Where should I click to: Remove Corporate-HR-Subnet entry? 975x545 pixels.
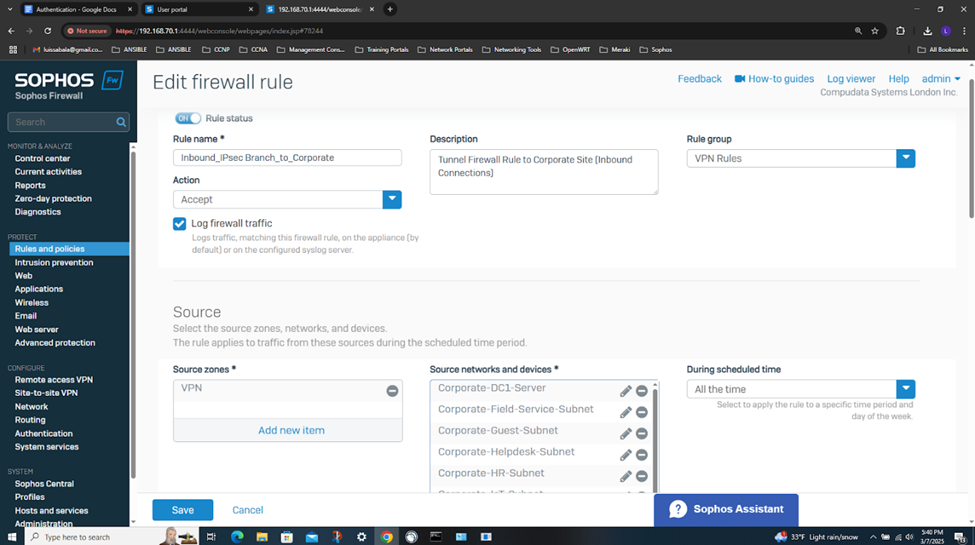[x=642, y=477]
